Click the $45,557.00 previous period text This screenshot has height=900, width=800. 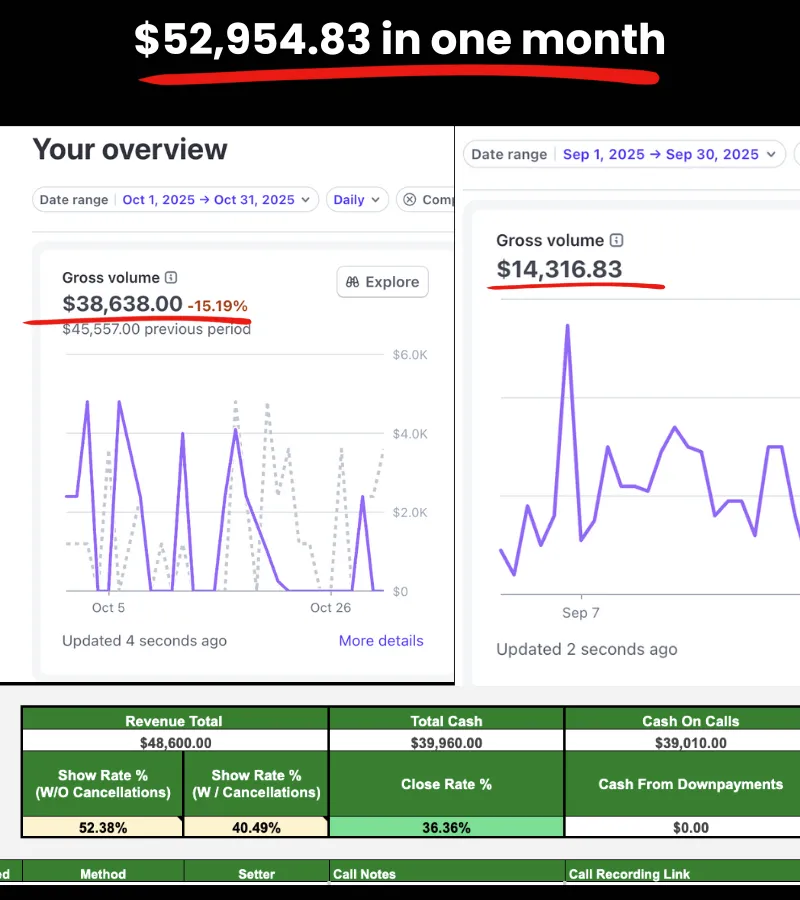(157, 329)
